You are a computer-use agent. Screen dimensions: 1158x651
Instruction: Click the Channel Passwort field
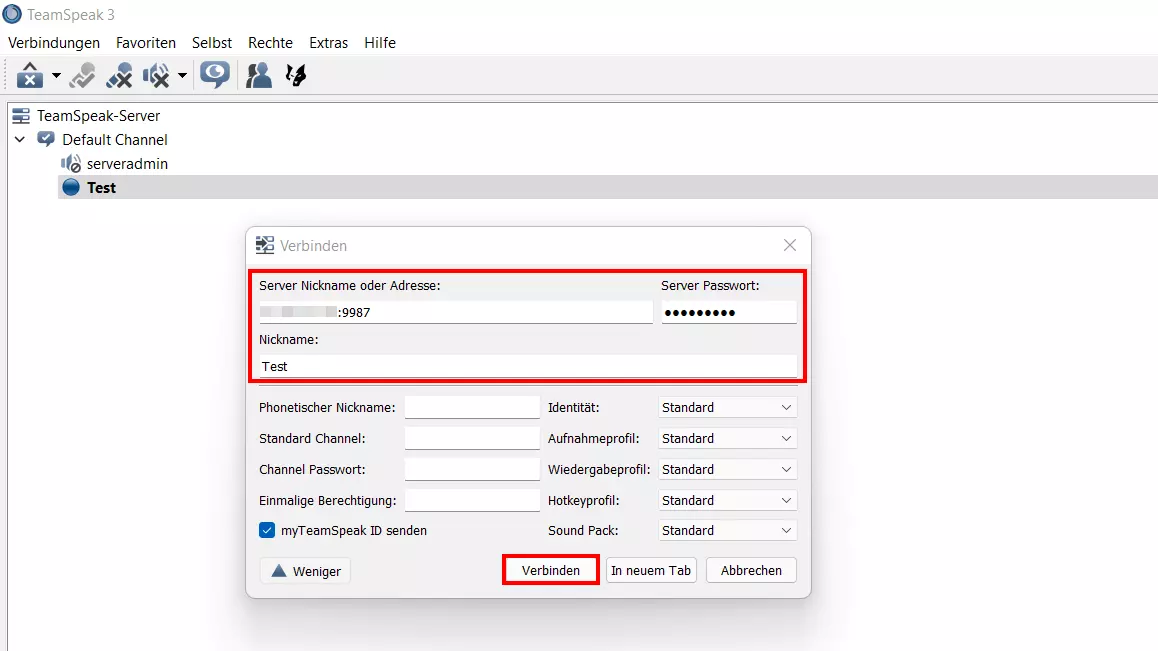(472, 469)
